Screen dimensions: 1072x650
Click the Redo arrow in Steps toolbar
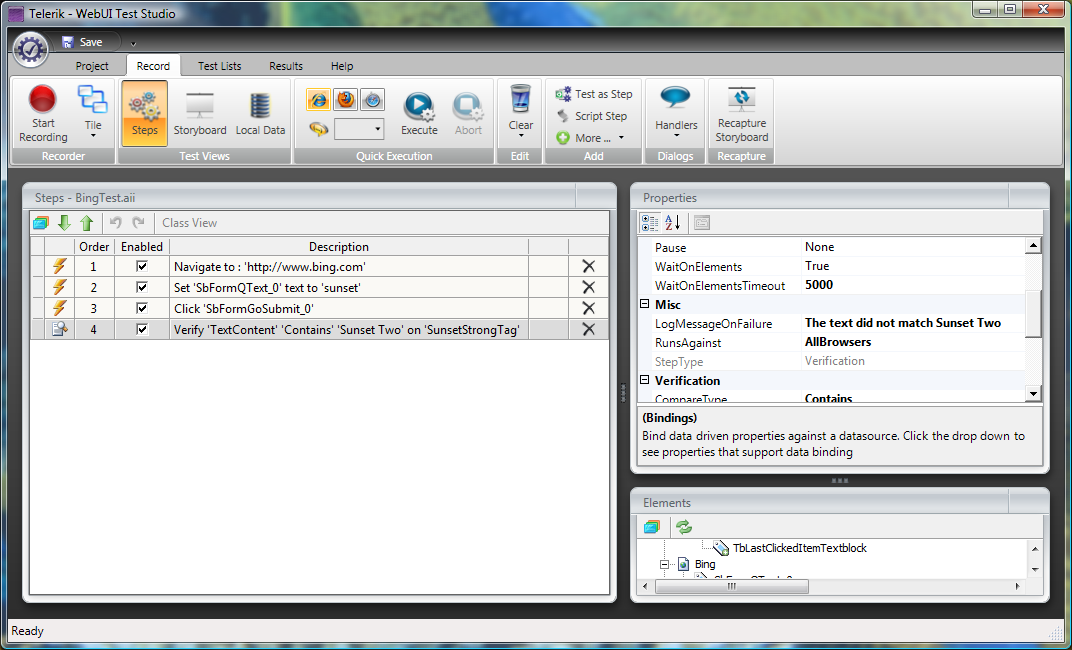(x=138, y=223)
